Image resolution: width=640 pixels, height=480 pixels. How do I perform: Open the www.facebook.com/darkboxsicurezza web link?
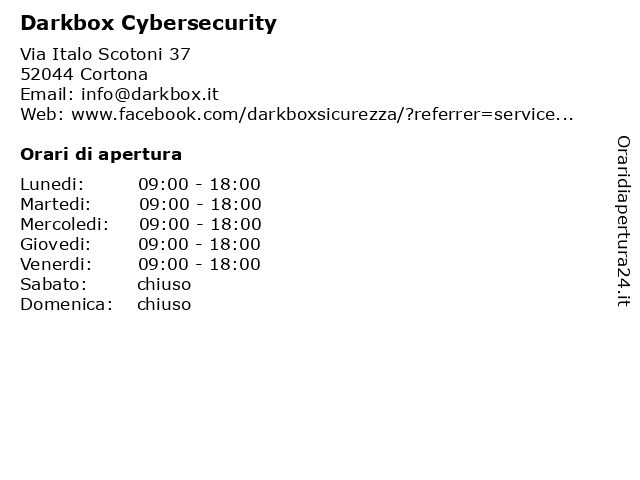pyautogui.click(x=322, y=114)
